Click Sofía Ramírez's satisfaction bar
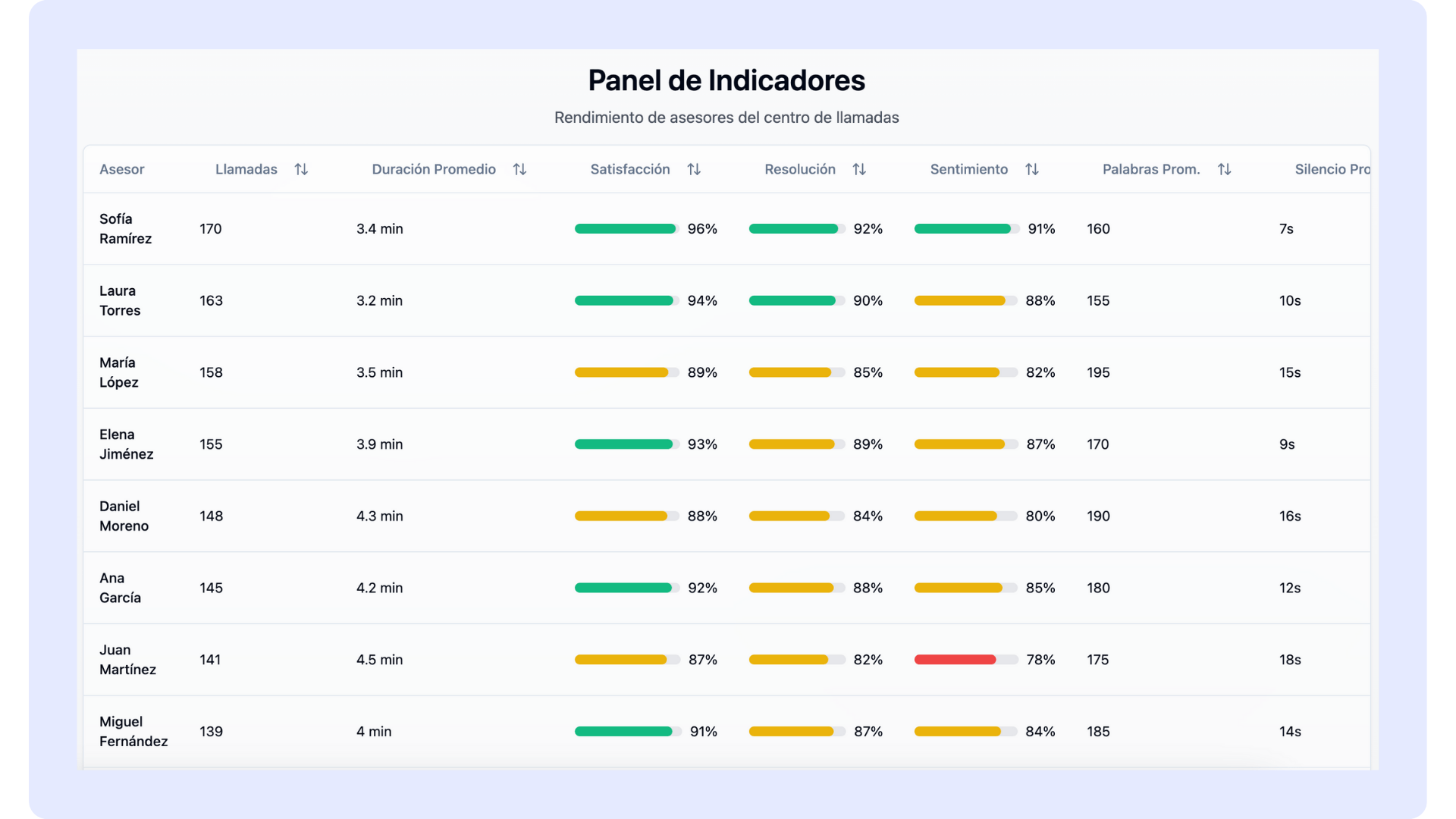This screenshot has width=1456, height=819. [626, 229]
